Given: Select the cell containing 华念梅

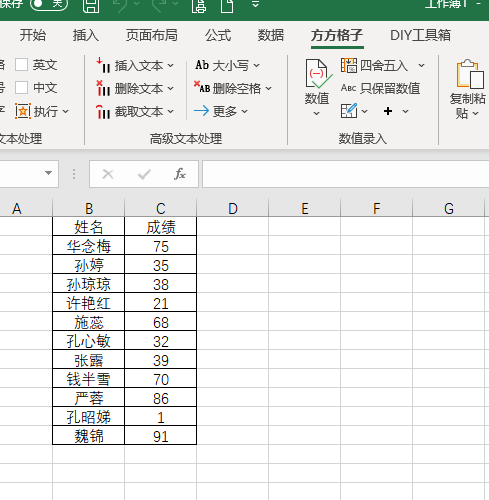Looking at the screenshot, I should click(x=89, y=246).
